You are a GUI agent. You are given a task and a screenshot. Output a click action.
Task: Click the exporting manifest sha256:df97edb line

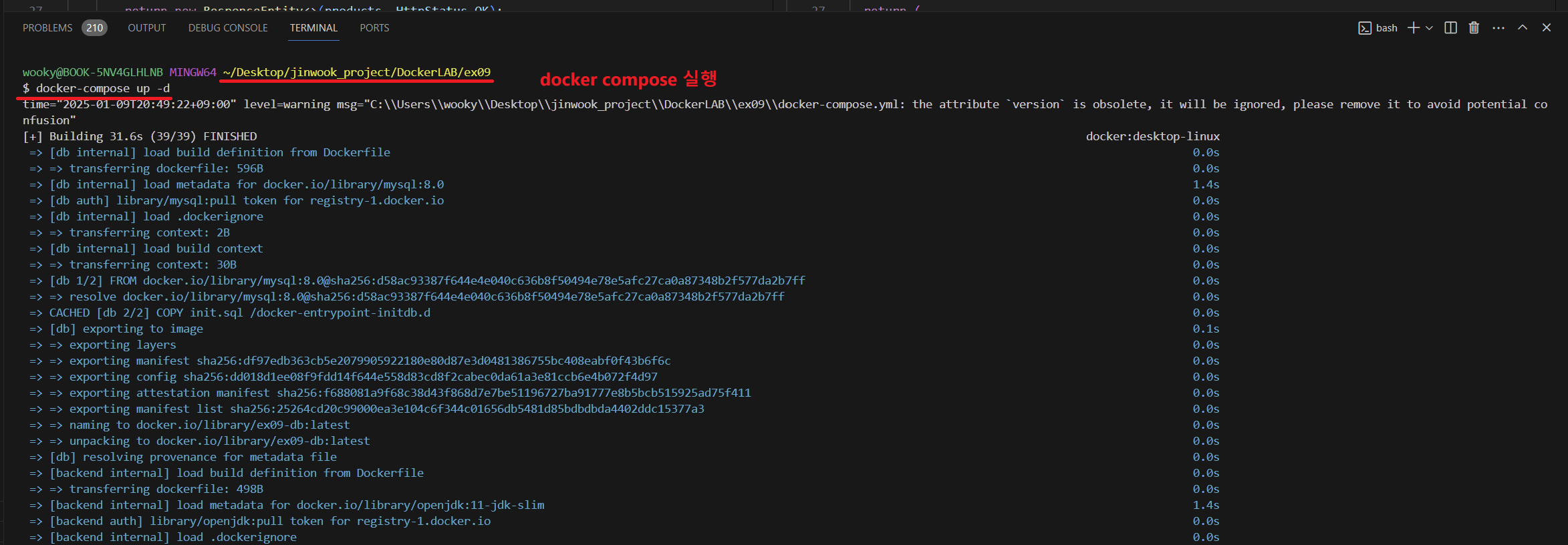(x=350, y=361)
